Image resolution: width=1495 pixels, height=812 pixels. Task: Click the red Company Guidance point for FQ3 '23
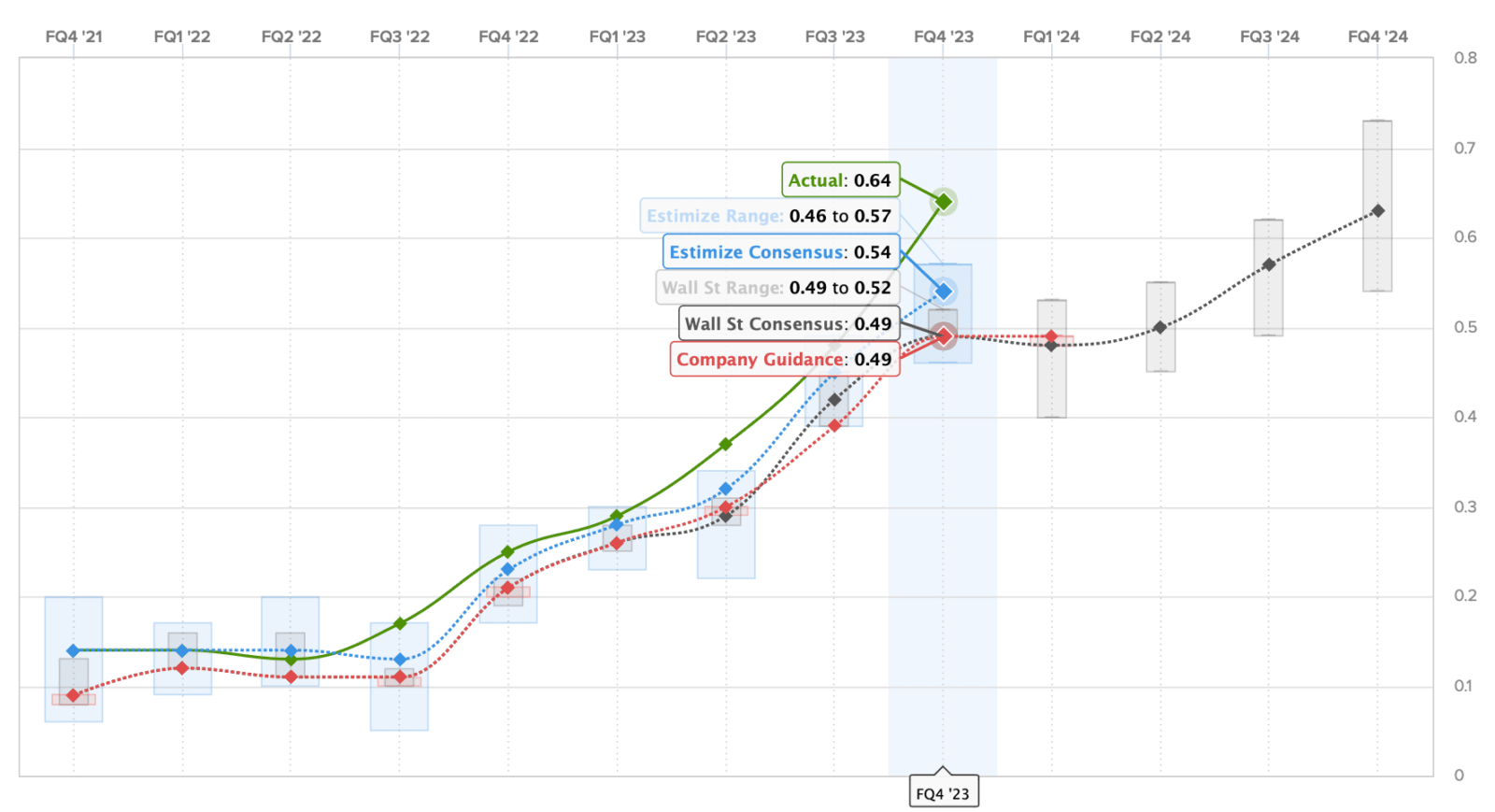[835, 426]
